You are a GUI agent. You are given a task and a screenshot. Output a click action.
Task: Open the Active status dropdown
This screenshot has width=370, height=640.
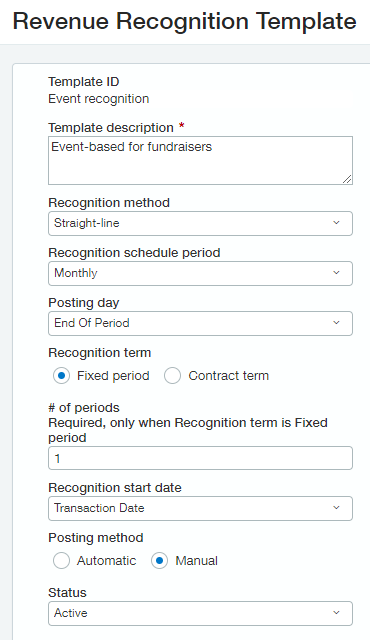tap(200, 613)
